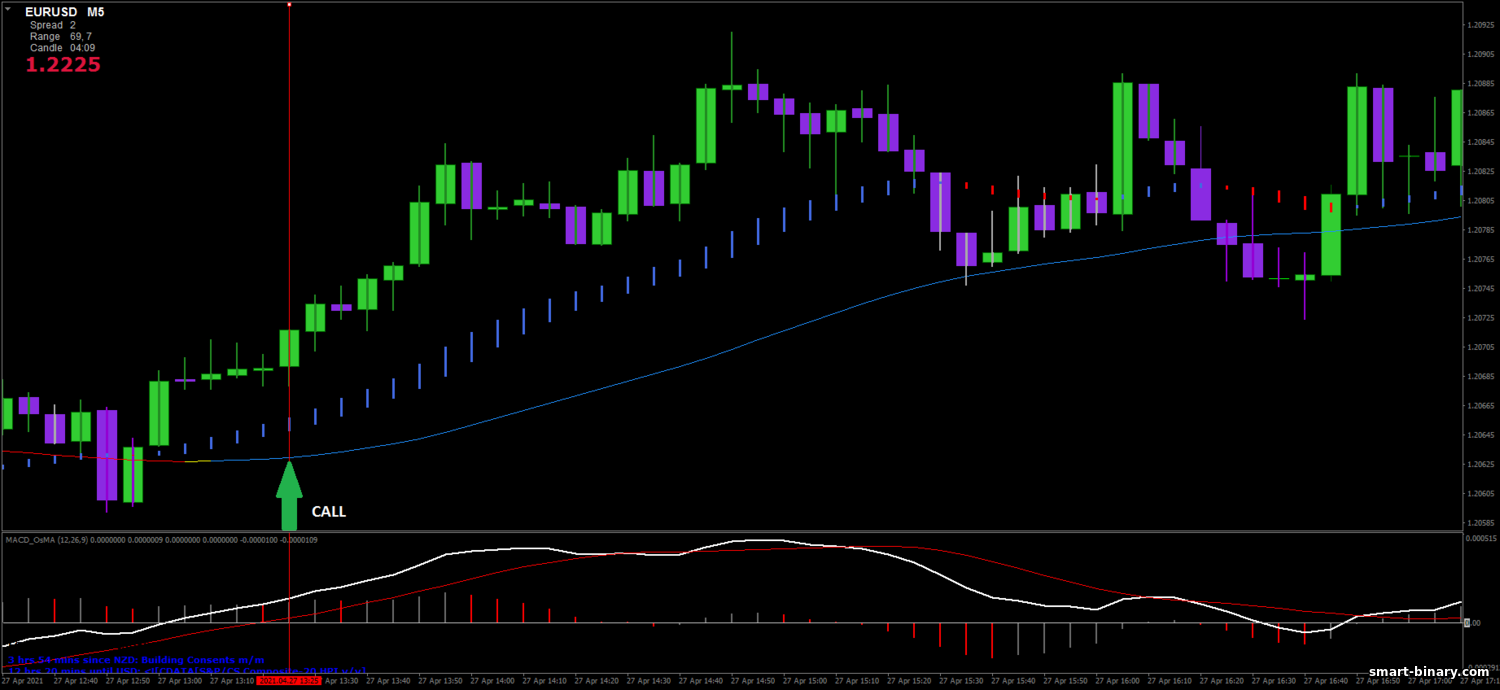This screenshot has width=1500, height=690.
Task: Click the 0.000515 indicator scale value
Action: pyautogui.click(x=1480, y=538)
